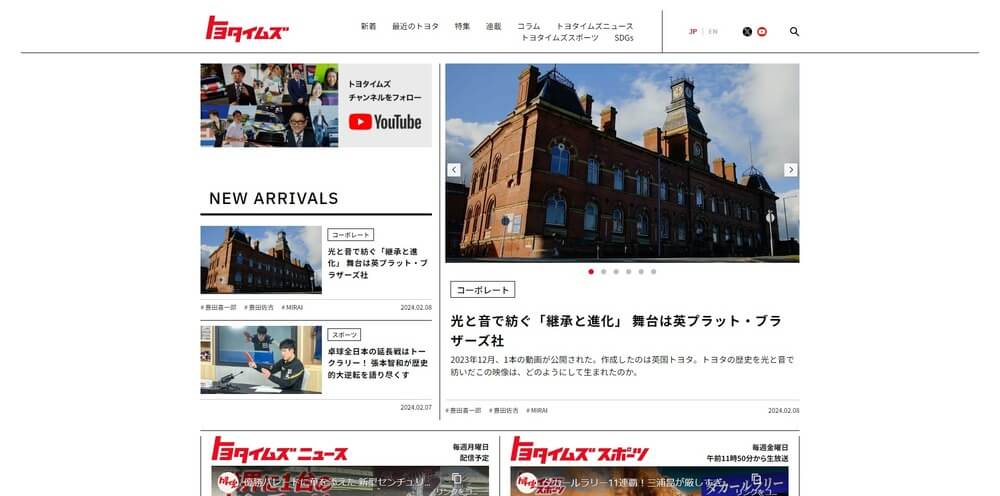This screenshot has height=496, width=1000.
Task: Open the YouTube channel follow banner
Action: pyautogui.click(x=316, y=105)
